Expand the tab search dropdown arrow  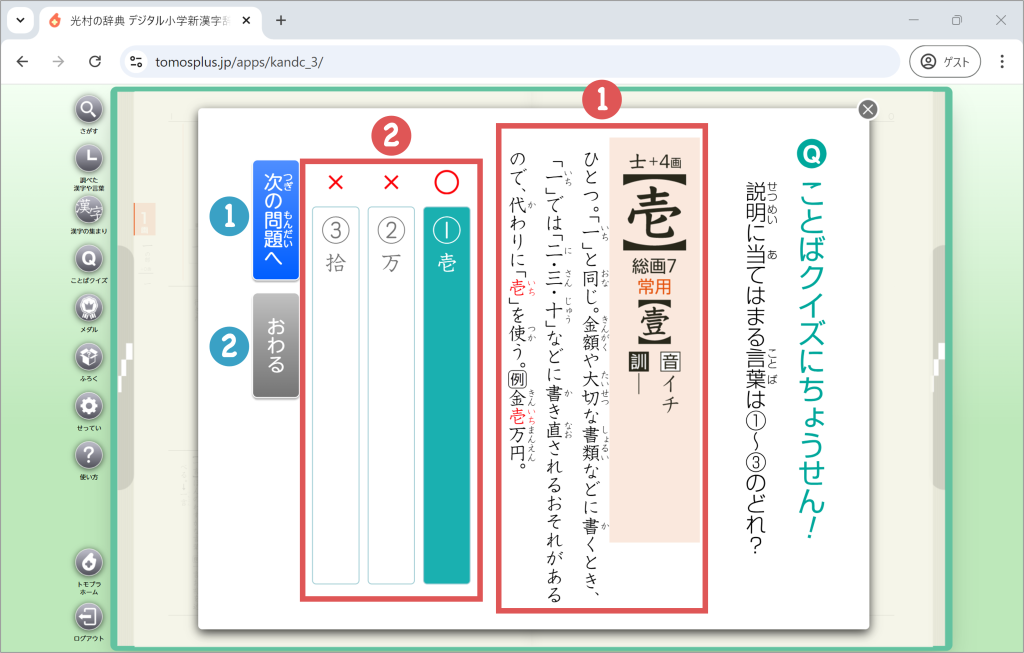click(20, 20)
